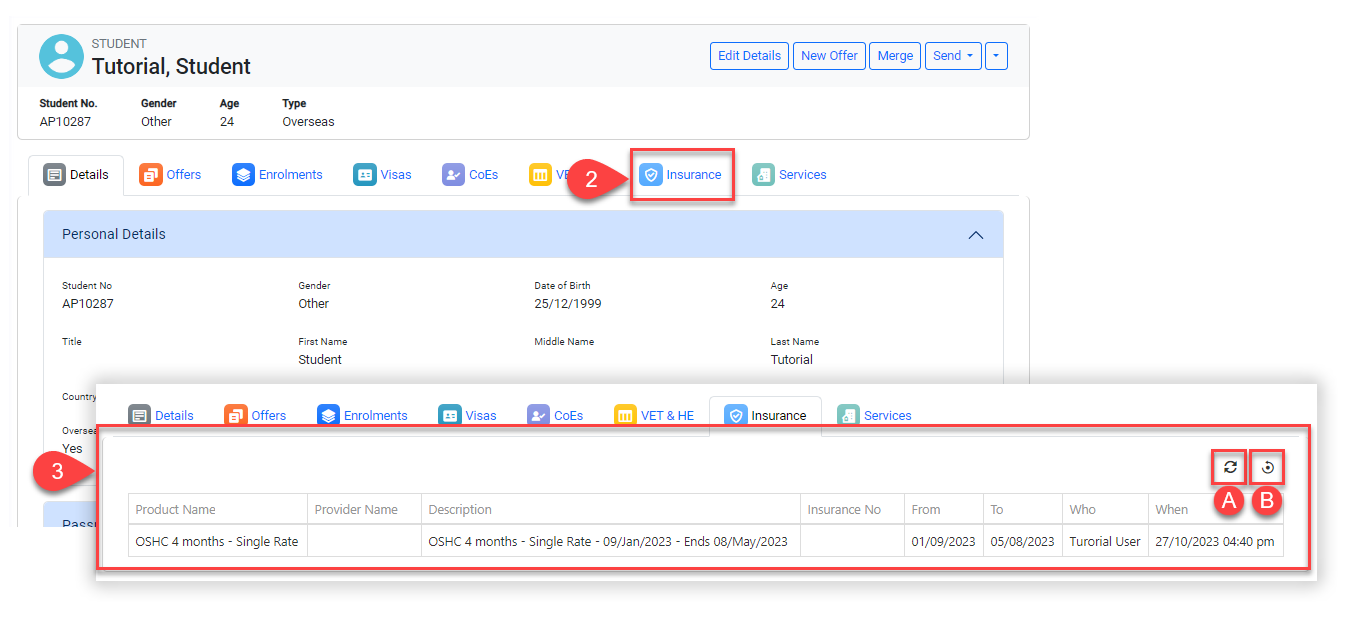Image resolution: width=1348 pixels, height=617 pixels.
Task: Click the reload icon marked B
Action: (x=1267, y=467)
